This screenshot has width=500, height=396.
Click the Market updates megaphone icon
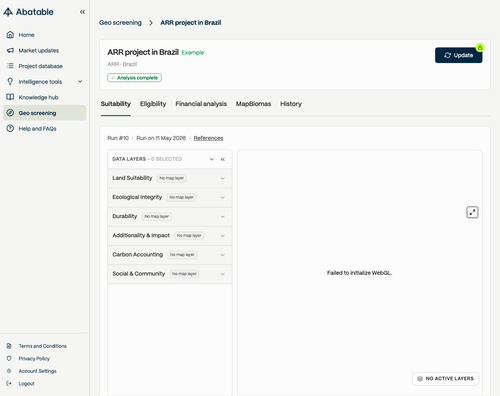(10, 50)
